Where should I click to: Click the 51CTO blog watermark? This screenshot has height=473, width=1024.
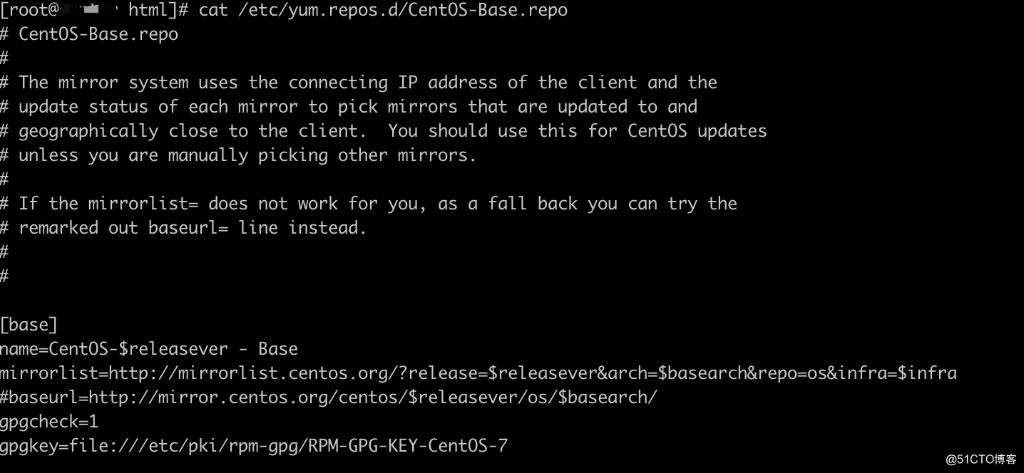click(x=981, y=459)
